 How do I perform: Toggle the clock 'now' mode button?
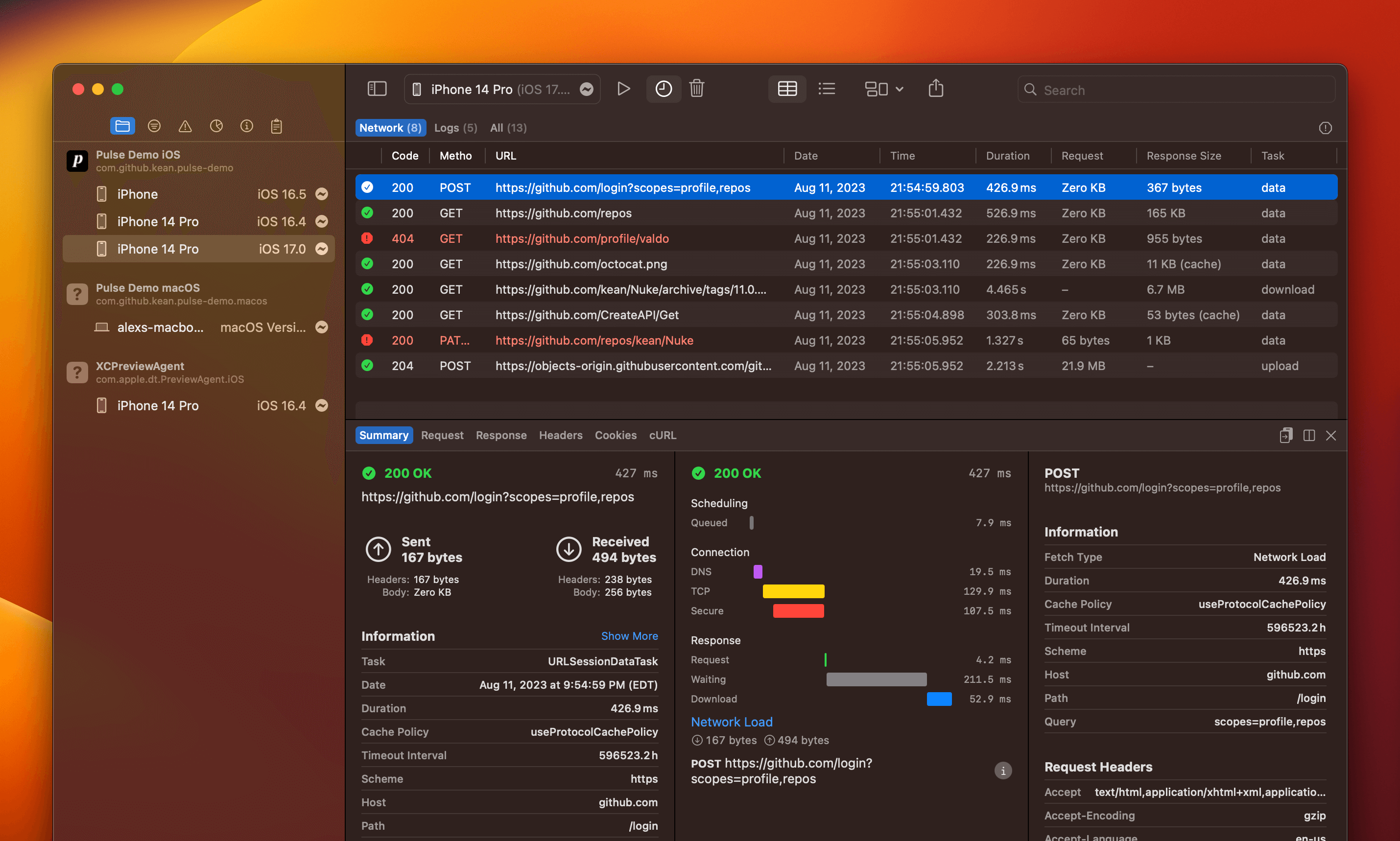click(663, 89)
